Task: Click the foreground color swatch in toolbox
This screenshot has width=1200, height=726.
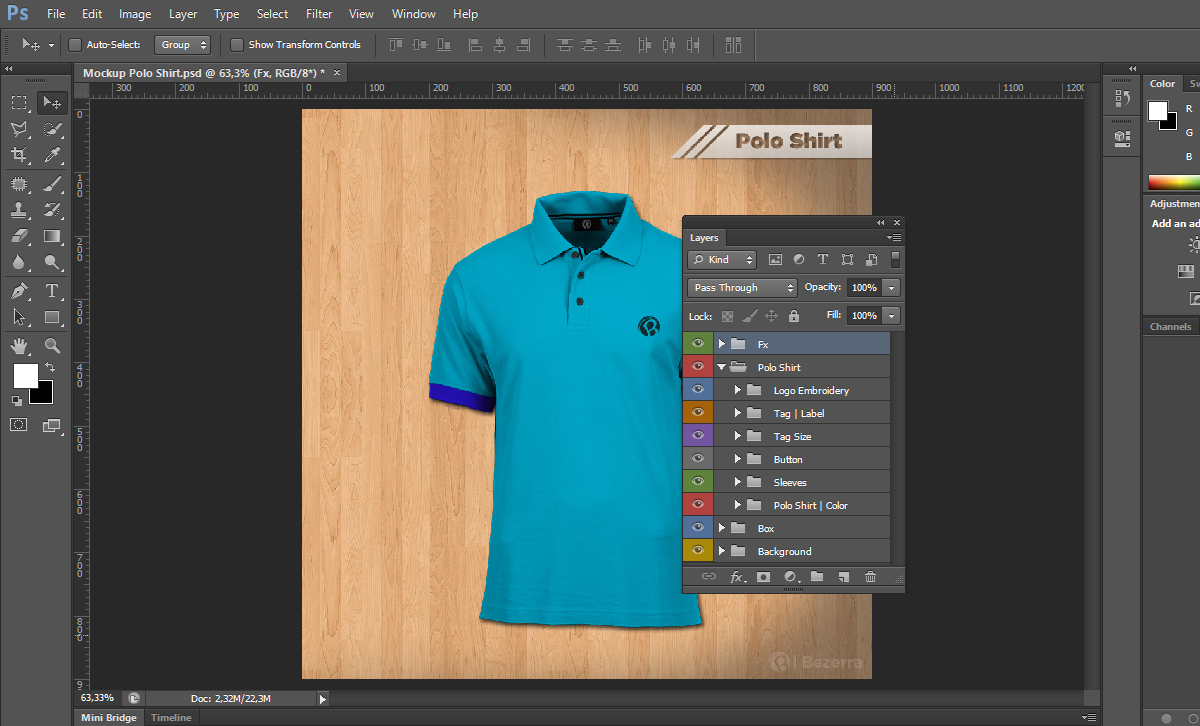Action: [x=25, y=376]
